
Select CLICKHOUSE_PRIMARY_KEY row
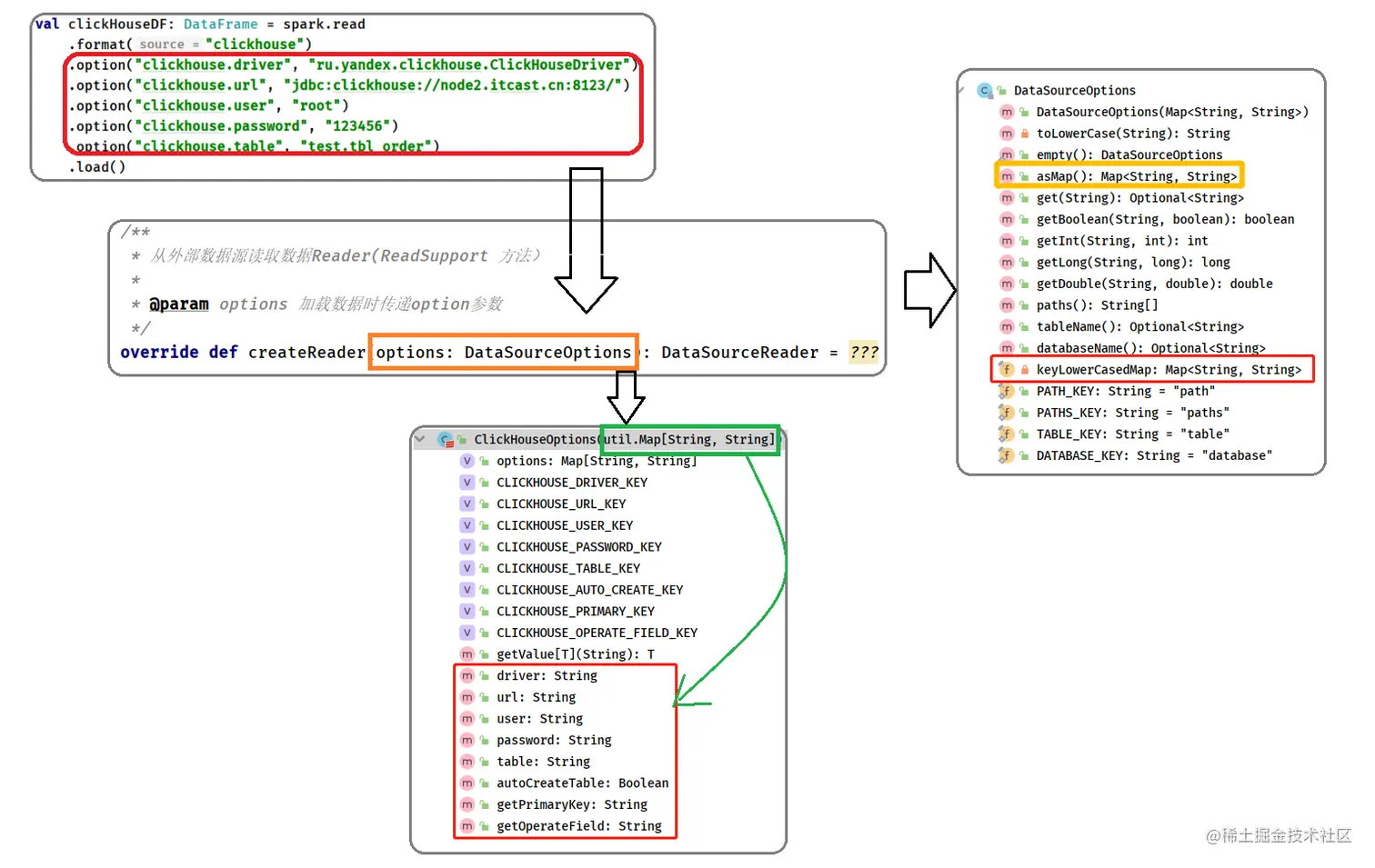[557, 612]
